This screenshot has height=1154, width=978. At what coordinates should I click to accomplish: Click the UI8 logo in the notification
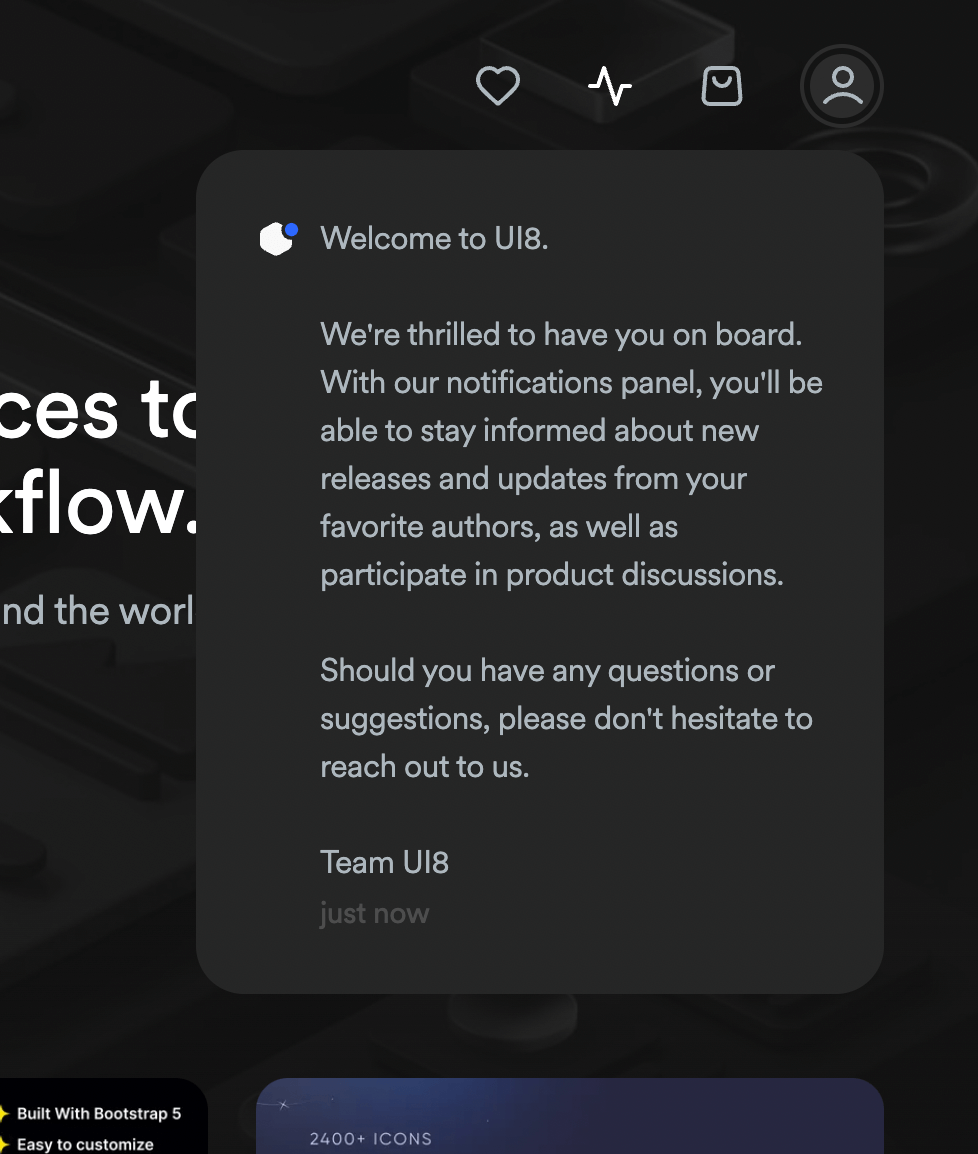tap(275, 240)
